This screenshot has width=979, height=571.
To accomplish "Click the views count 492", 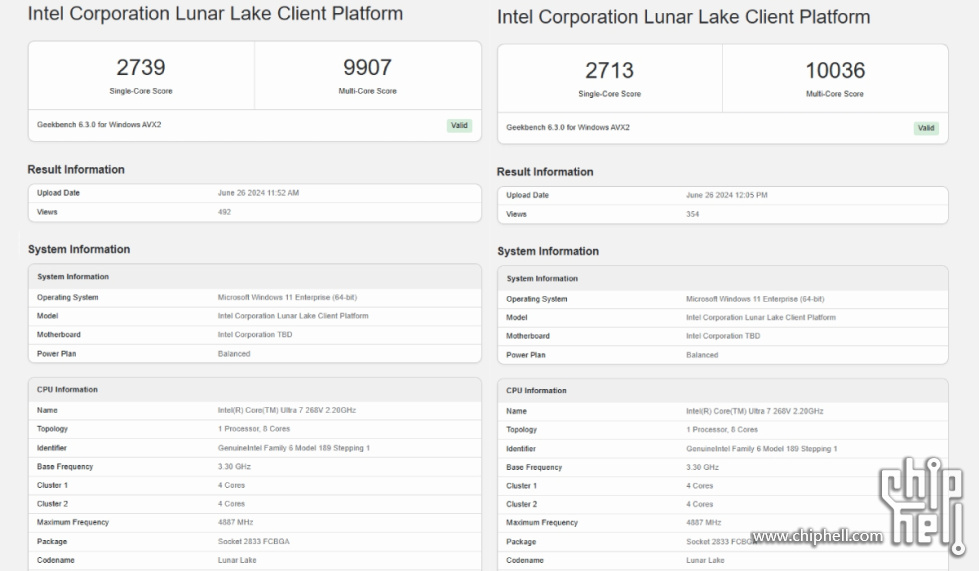I will point(224,212).
